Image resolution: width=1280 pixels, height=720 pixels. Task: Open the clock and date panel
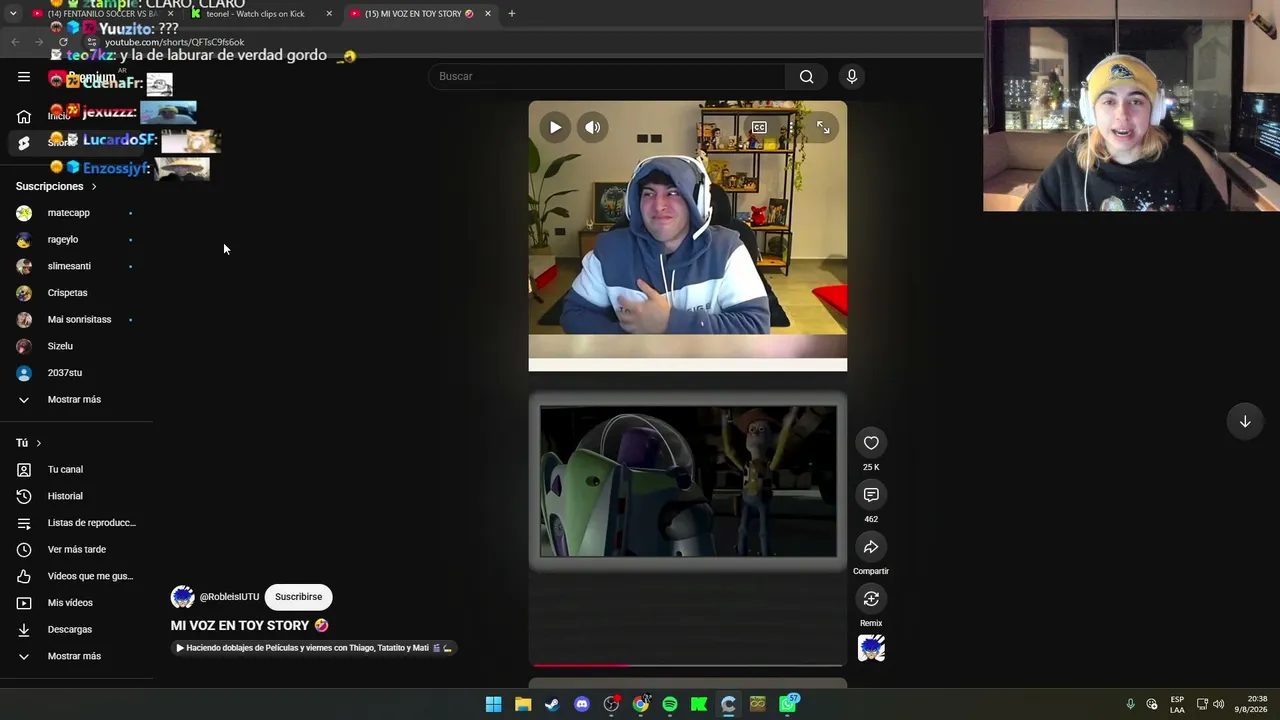coord(1251,704)
